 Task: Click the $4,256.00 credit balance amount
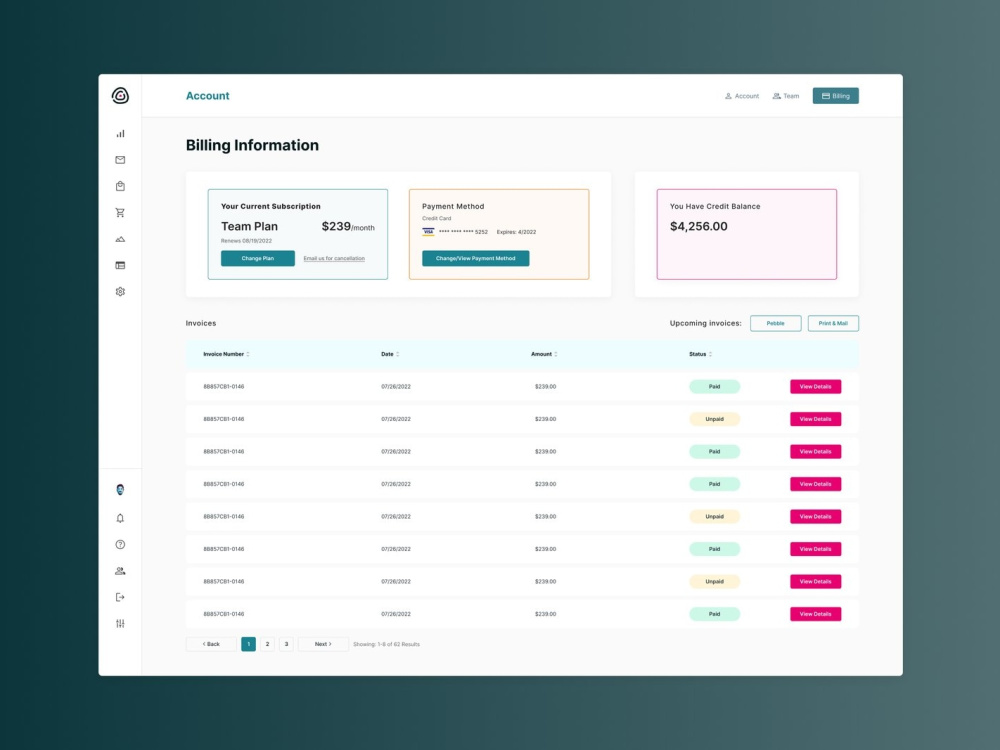pos(698,226)
